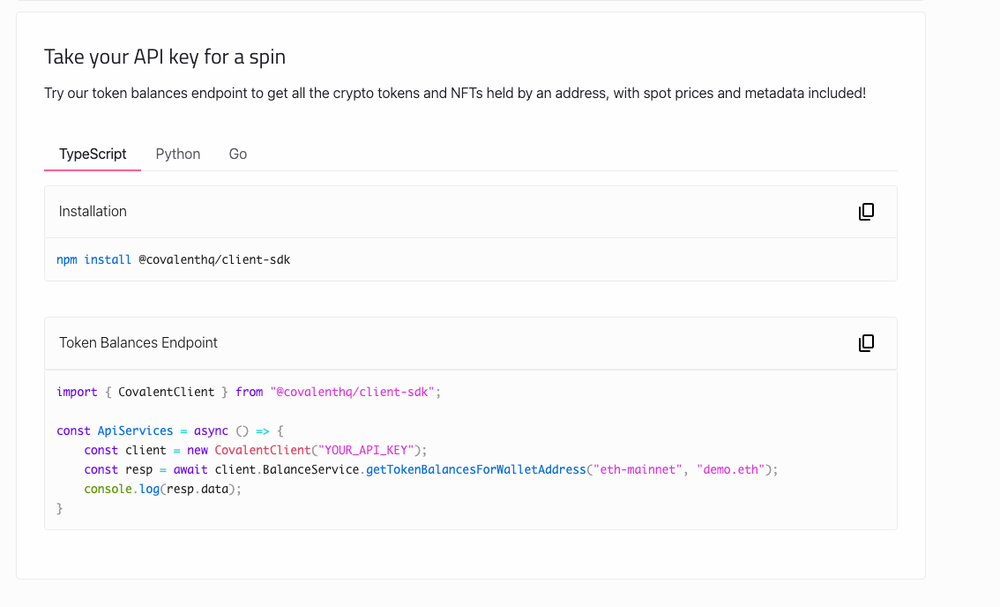The image size is (1000, 607).
Task: Click getTokenBalancesForWalletAddress in the code
Action: tap(476, 469)
